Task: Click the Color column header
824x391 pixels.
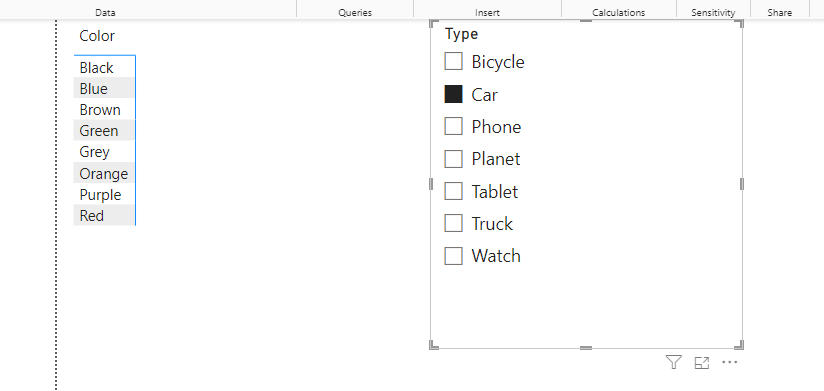Action: click(x=97, y=36)
